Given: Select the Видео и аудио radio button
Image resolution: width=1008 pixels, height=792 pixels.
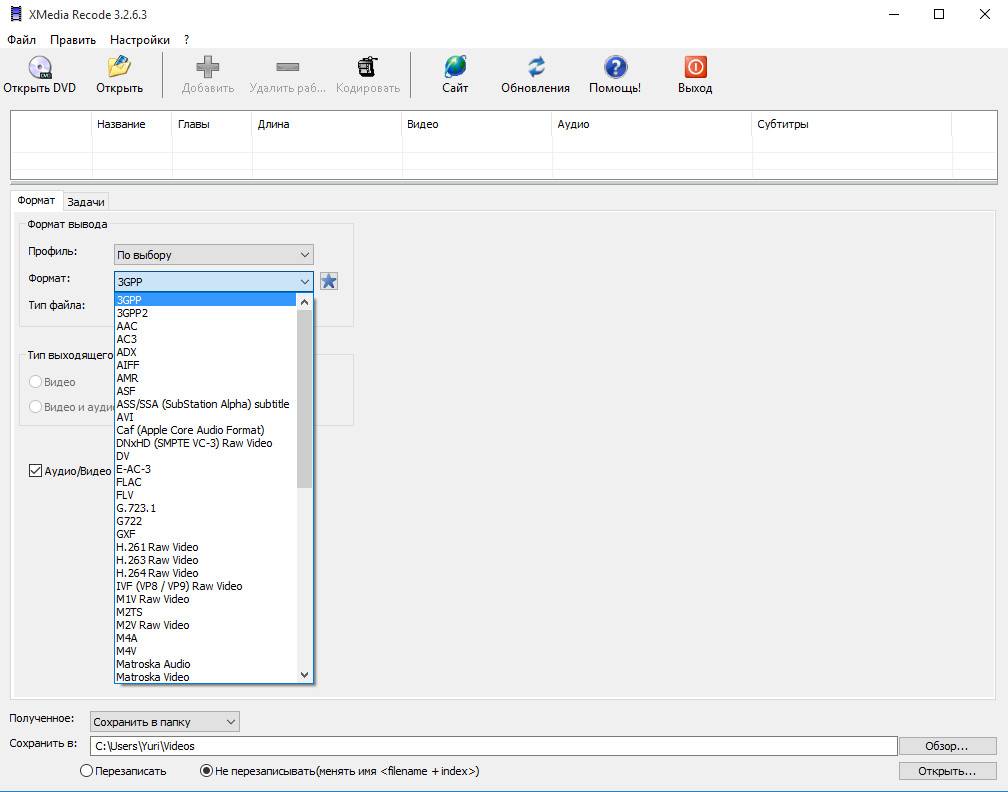Looking at the screenshot, I should tap(35, 407).
